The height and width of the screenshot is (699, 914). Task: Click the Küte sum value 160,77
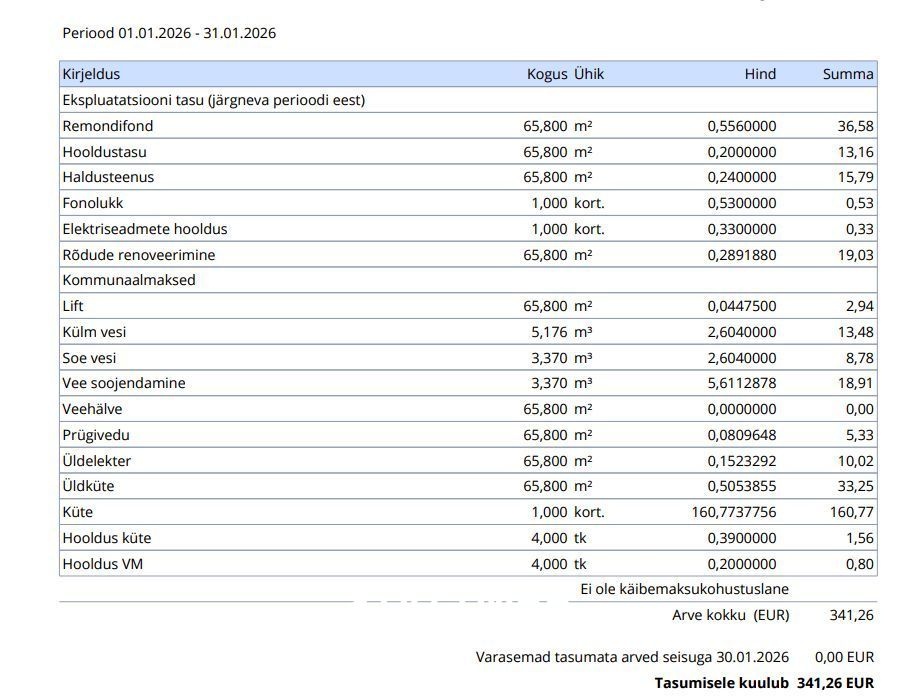click(x=852, y=512)
